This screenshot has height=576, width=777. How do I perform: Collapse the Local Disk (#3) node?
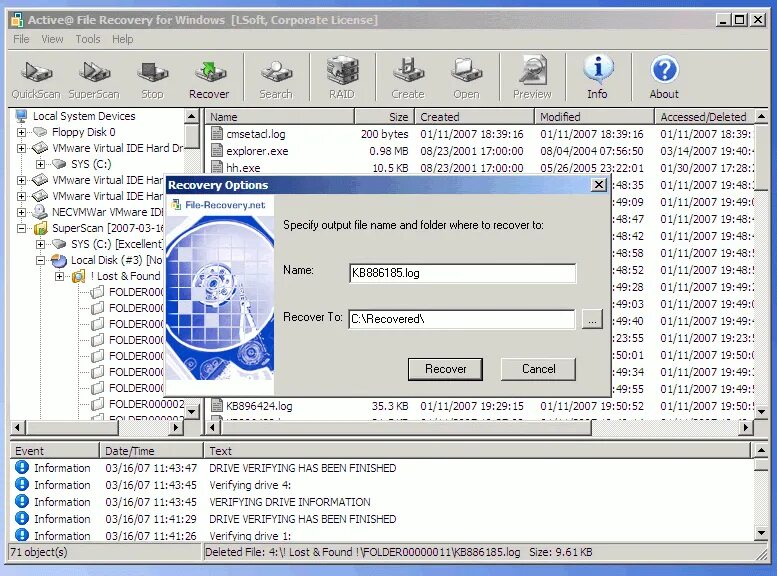41,260
